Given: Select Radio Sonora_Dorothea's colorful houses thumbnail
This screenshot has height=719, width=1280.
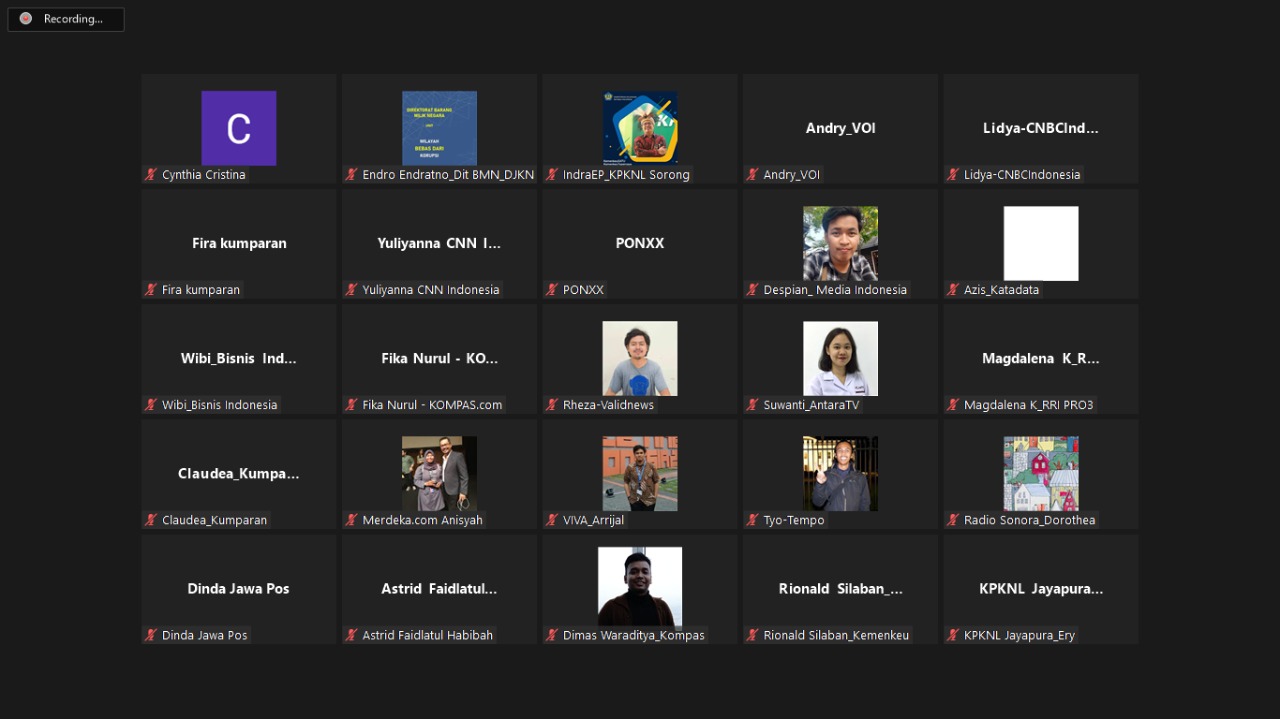Looking at the screenshot, I should pyautogui.click(x=1040, y=473).
